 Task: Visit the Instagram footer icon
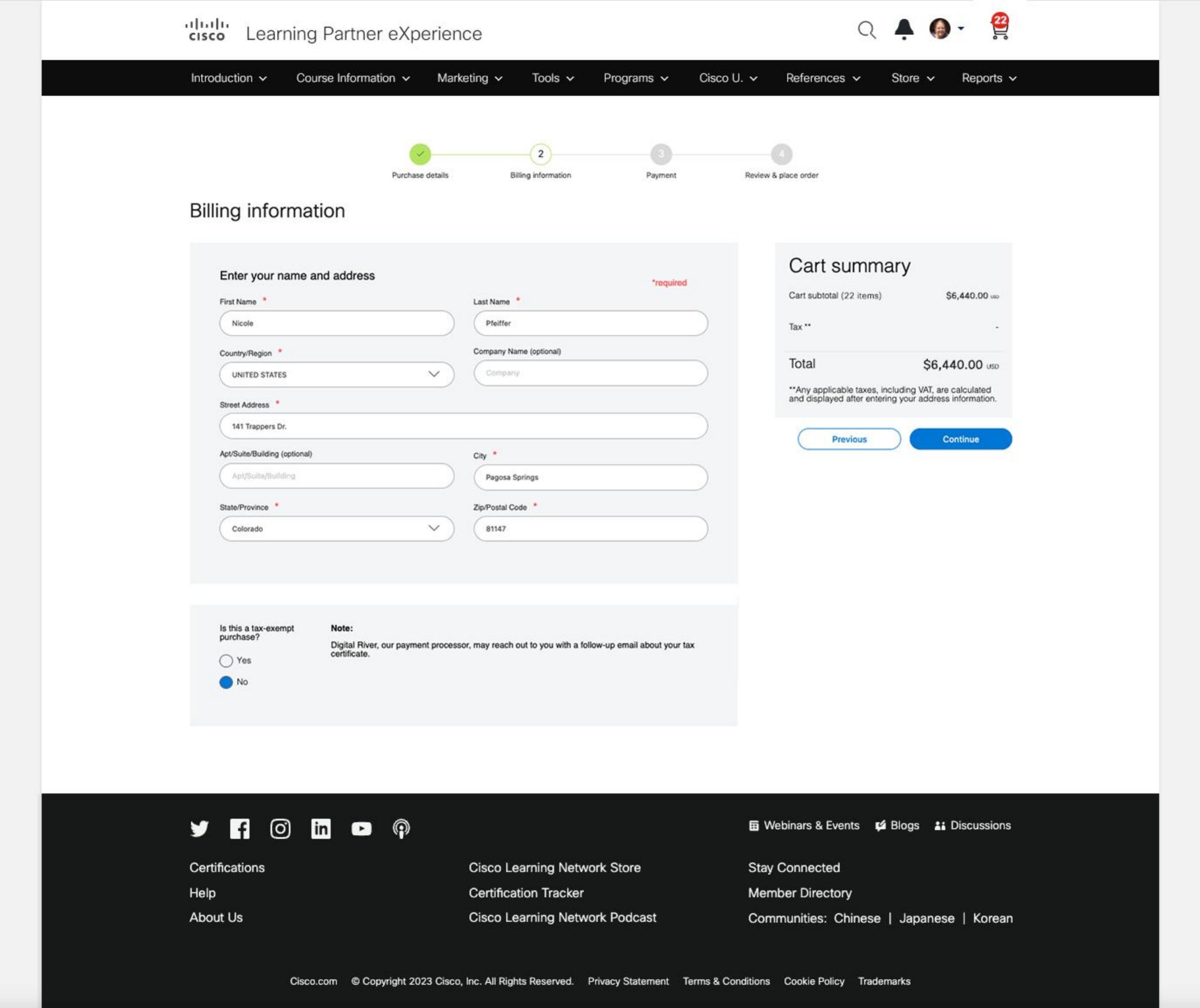[x=280, y=829]
